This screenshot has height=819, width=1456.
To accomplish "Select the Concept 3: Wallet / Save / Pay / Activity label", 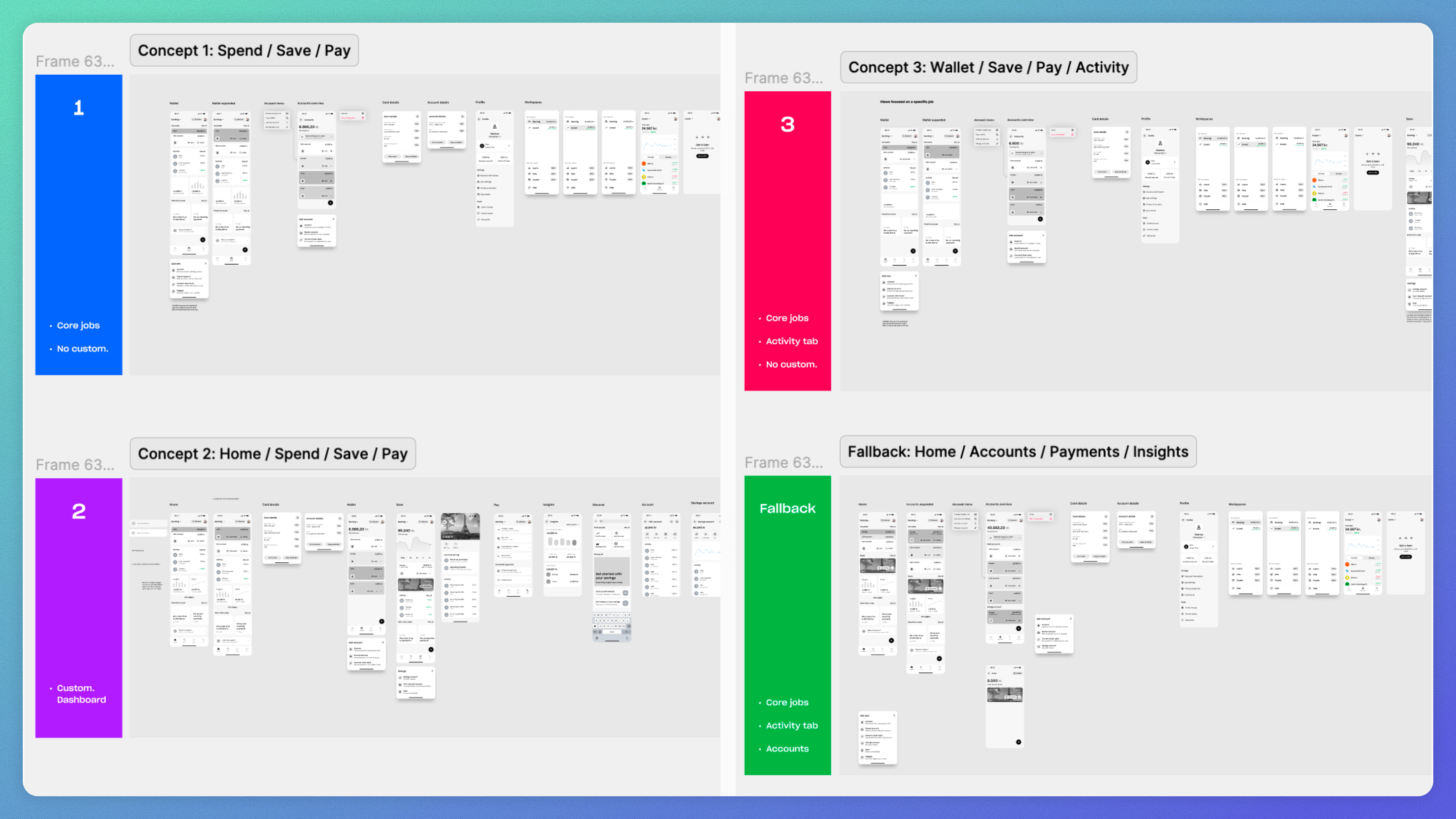I will pyautogui.click(x=988, y=67).
